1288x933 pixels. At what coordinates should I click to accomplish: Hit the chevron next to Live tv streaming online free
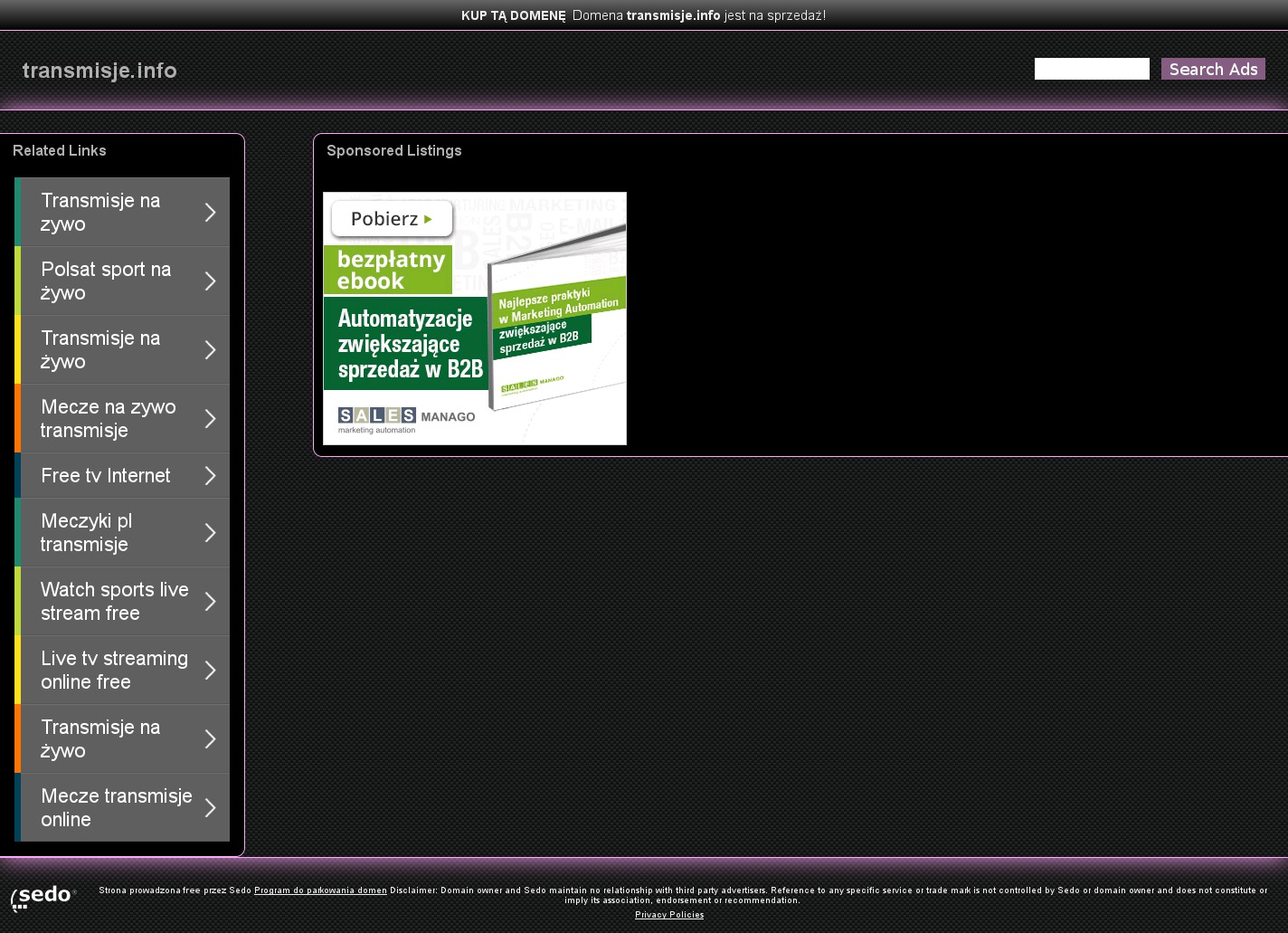(x=210, y=671)
